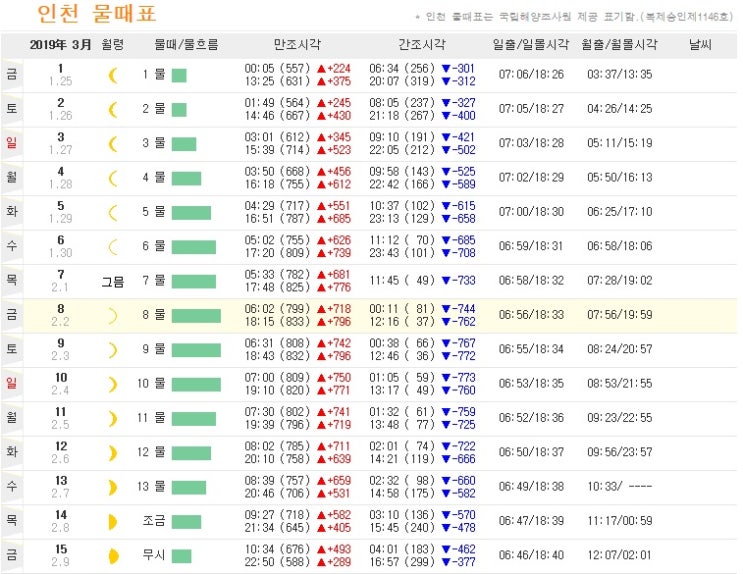Click the 날씨 column header
Viewport: 743px width, 574px height.
coord(700,45)
